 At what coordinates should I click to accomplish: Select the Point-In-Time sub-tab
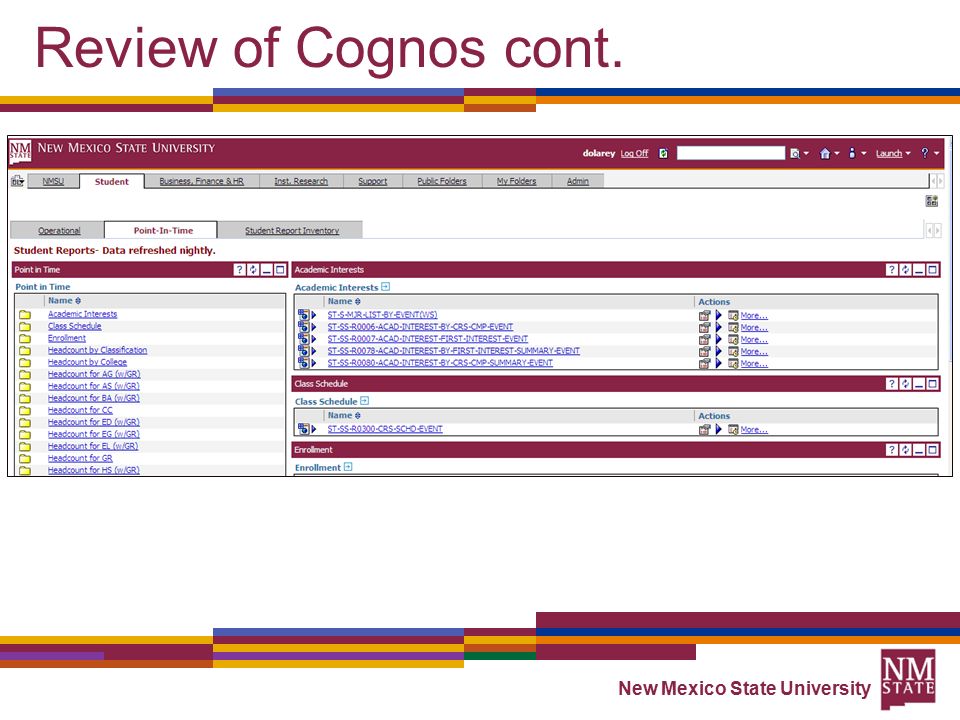[x=163, y=231]
